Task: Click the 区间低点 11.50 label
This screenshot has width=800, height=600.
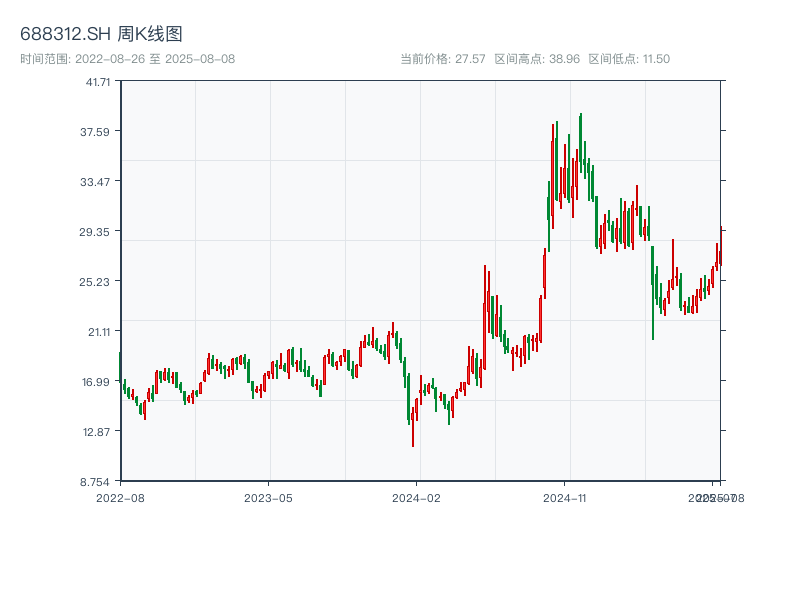Action: (x=629, y=59)
